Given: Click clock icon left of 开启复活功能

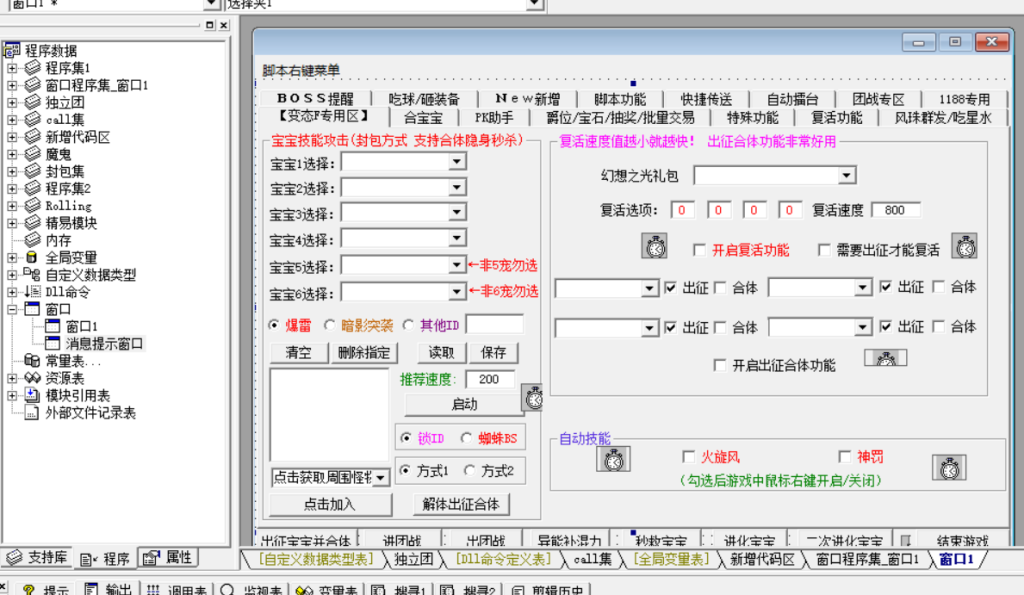Looking at the screenshot, I should pos(654,246).
